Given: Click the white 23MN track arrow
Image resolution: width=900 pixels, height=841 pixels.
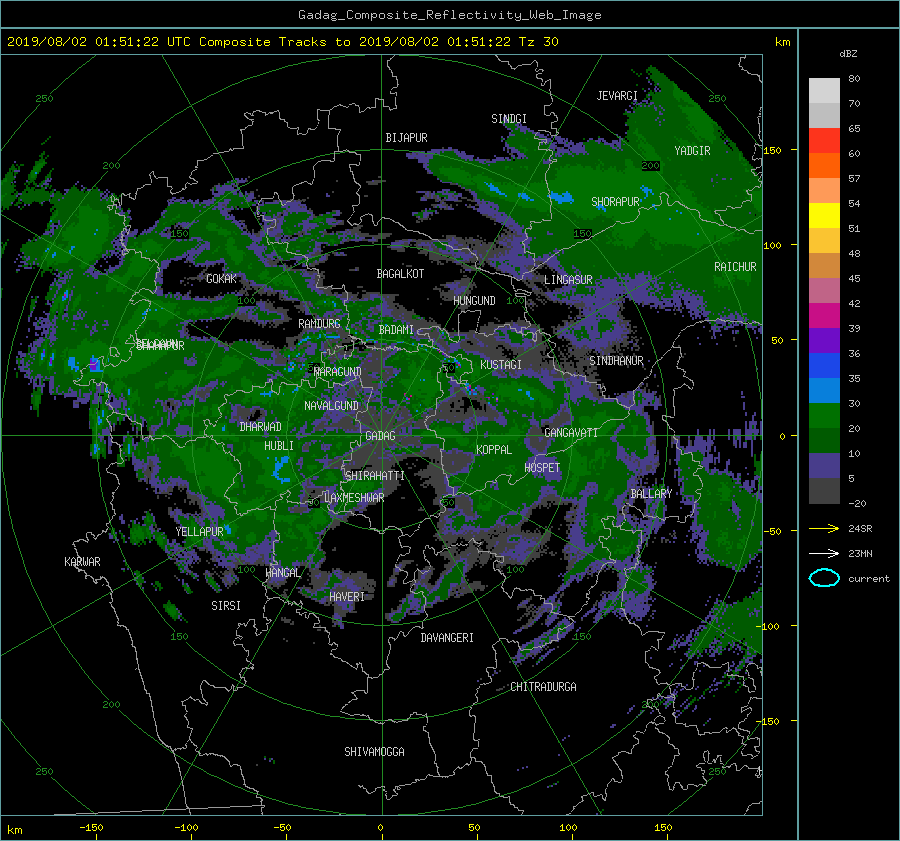Looking at the screenshot, I should point(824,553).
